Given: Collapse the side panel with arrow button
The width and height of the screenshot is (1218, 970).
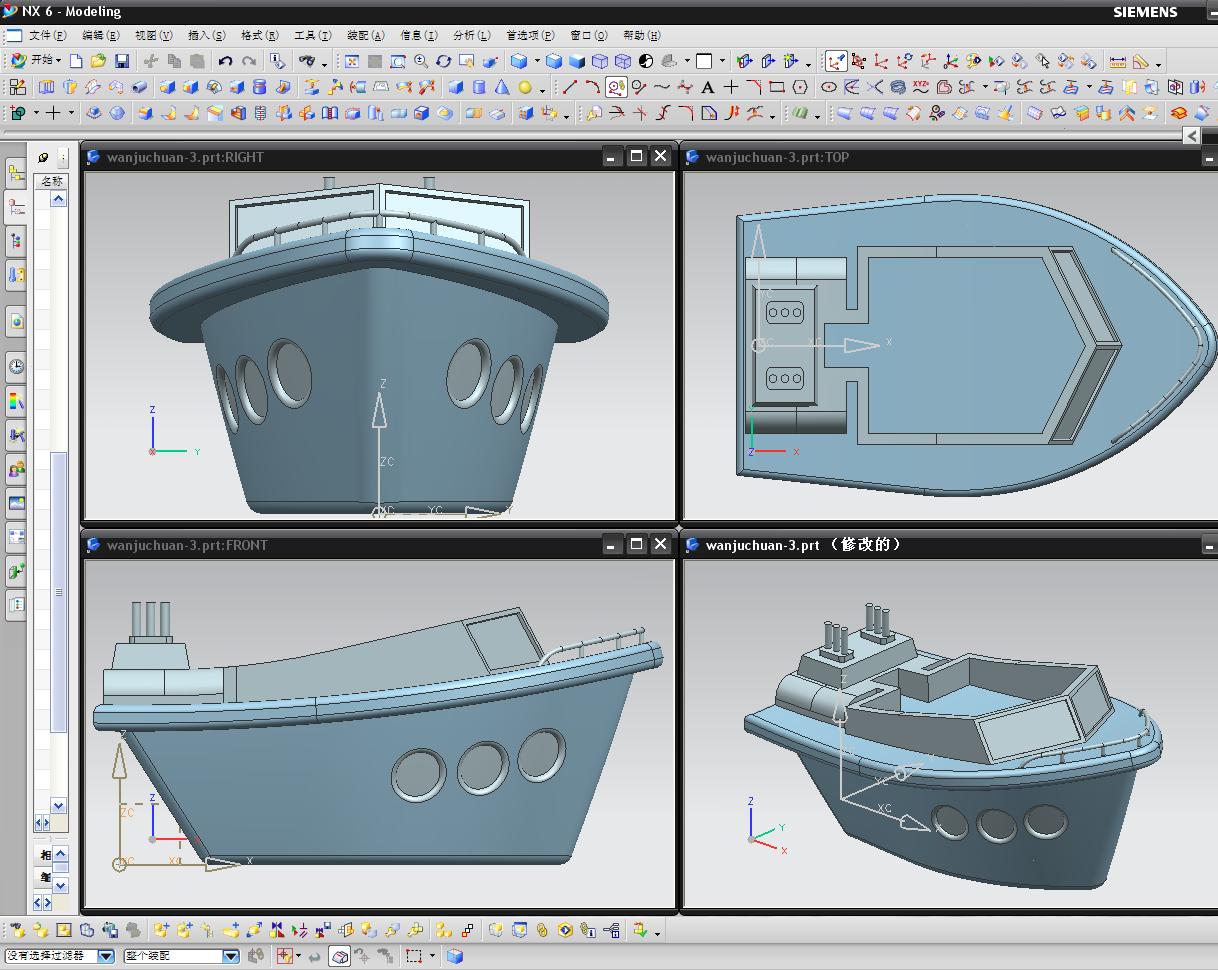Looking at the screenshot, I should coord(1192,135).
